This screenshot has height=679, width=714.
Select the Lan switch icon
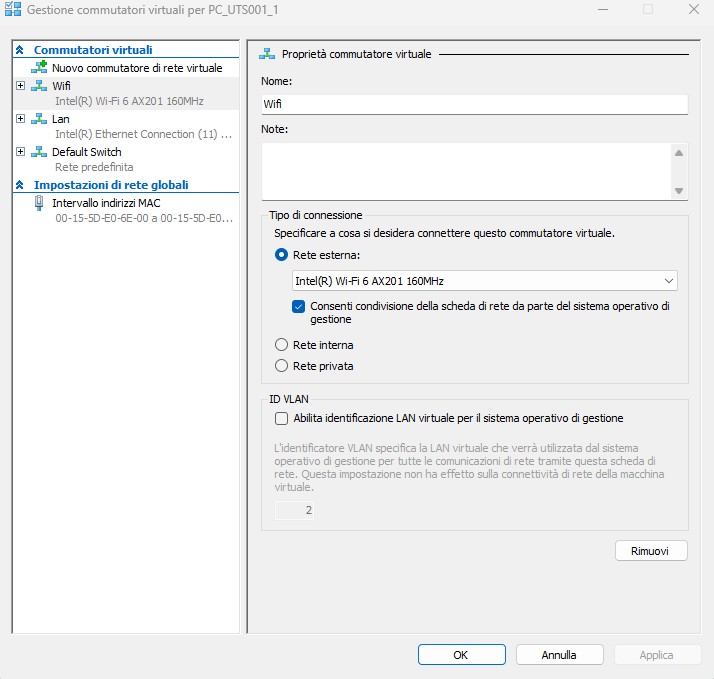pos(39,119)
